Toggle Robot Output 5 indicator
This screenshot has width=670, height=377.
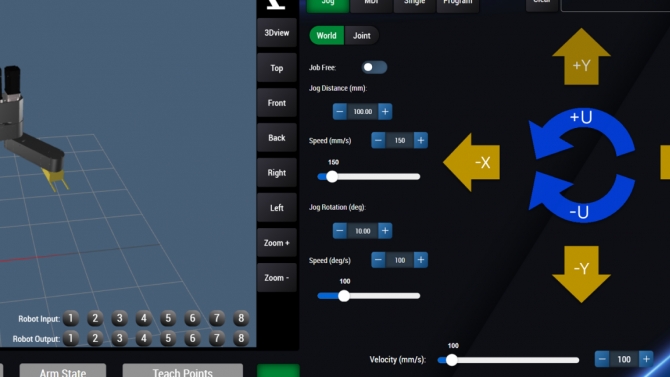[168, 338]
